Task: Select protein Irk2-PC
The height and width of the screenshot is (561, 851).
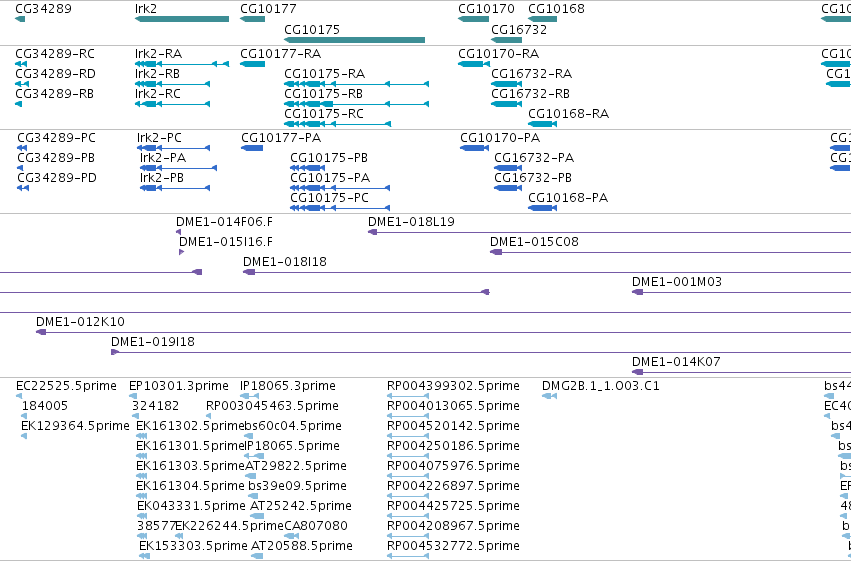Action: (x=173, y=148)
